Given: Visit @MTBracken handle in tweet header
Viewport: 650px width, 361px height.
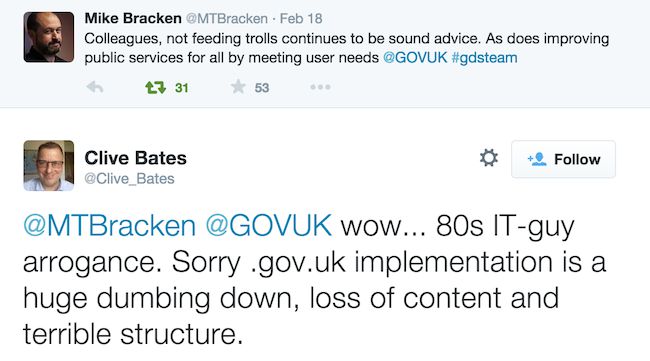Looking at the screenshot, I should click(x=227, y=19).
